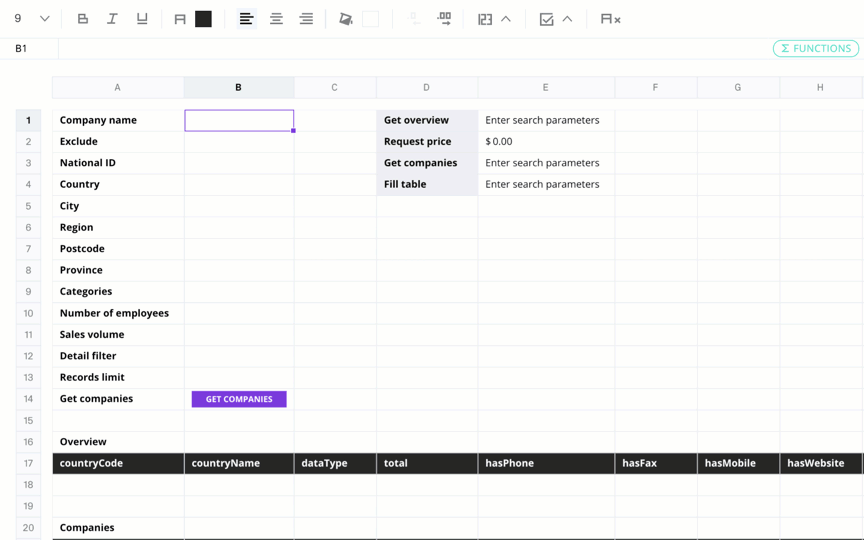This screenshot has width=864, height=540.
Task: Click the cell reference box B1
Action: (29, 48)
